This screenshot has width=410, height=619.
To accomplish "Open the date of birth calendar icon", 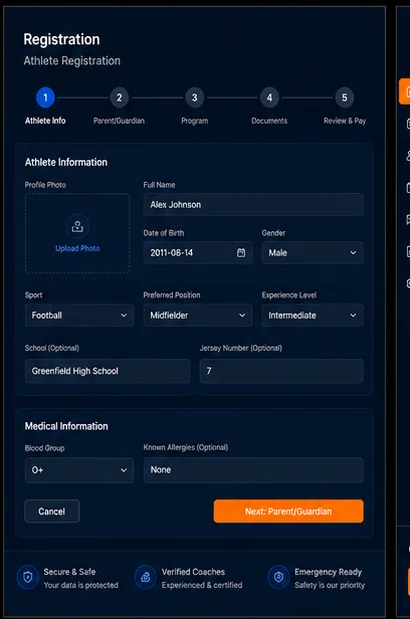I will point(241,253).
